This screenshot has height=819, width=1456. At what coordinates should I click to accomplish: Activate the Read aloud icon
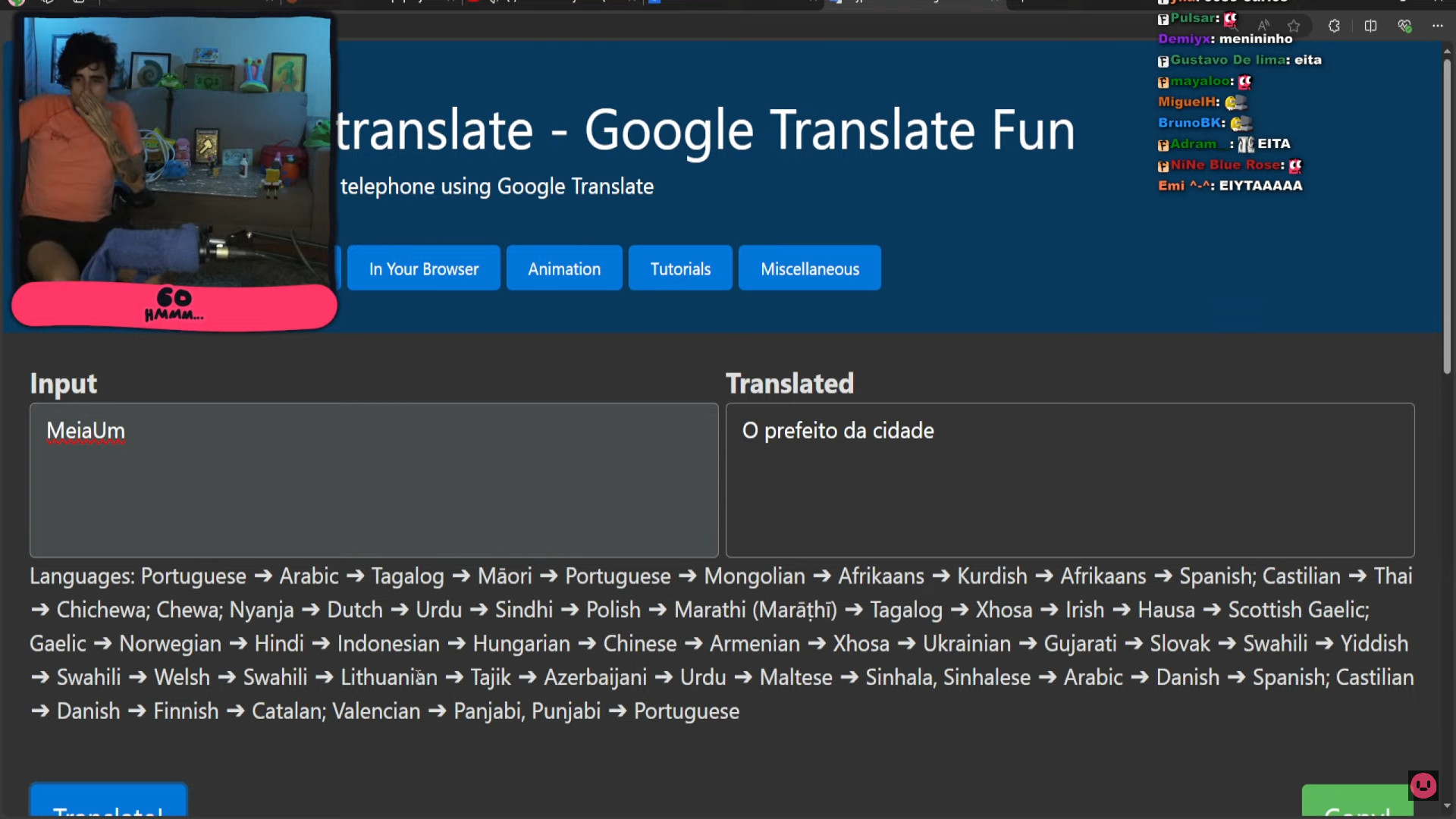(x=1263, y=26)
